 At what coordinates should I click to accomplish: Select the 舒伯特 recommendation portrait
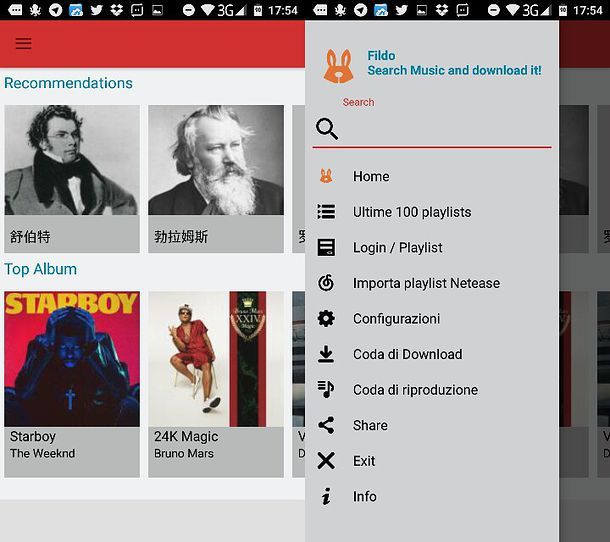pyautogui.click(x=72, y=161)
